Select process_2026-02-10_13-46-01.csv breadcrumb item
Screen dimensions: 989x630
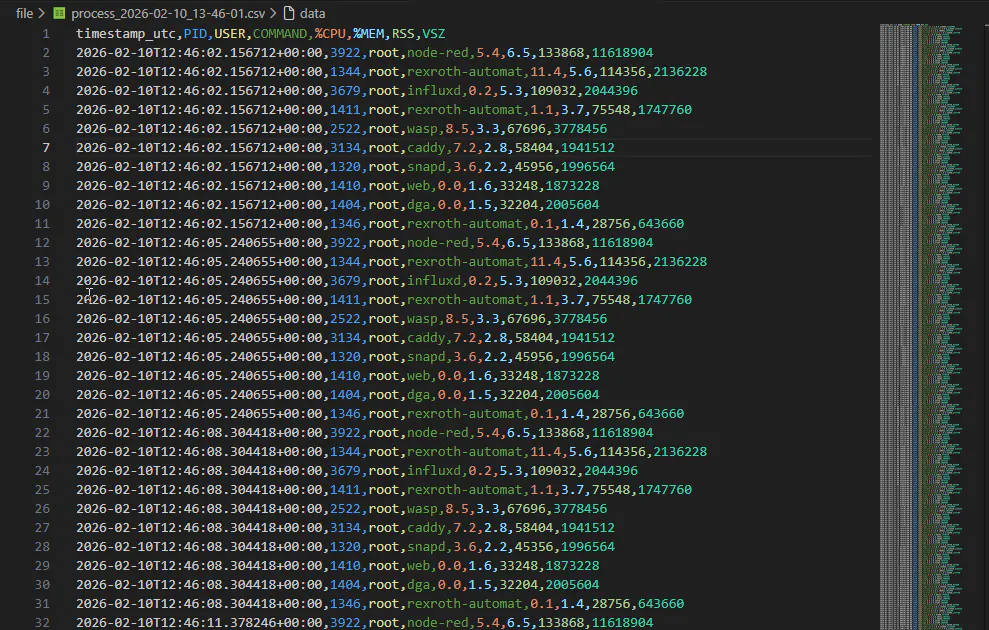(167, 14)
